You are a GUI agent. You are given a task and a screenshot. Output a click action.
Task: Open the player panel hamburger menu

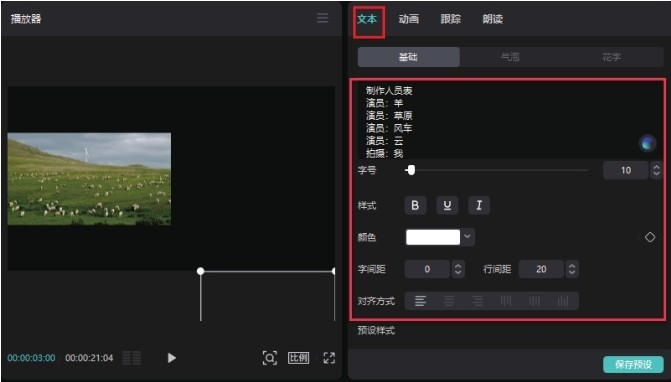(x=323, y=18)
